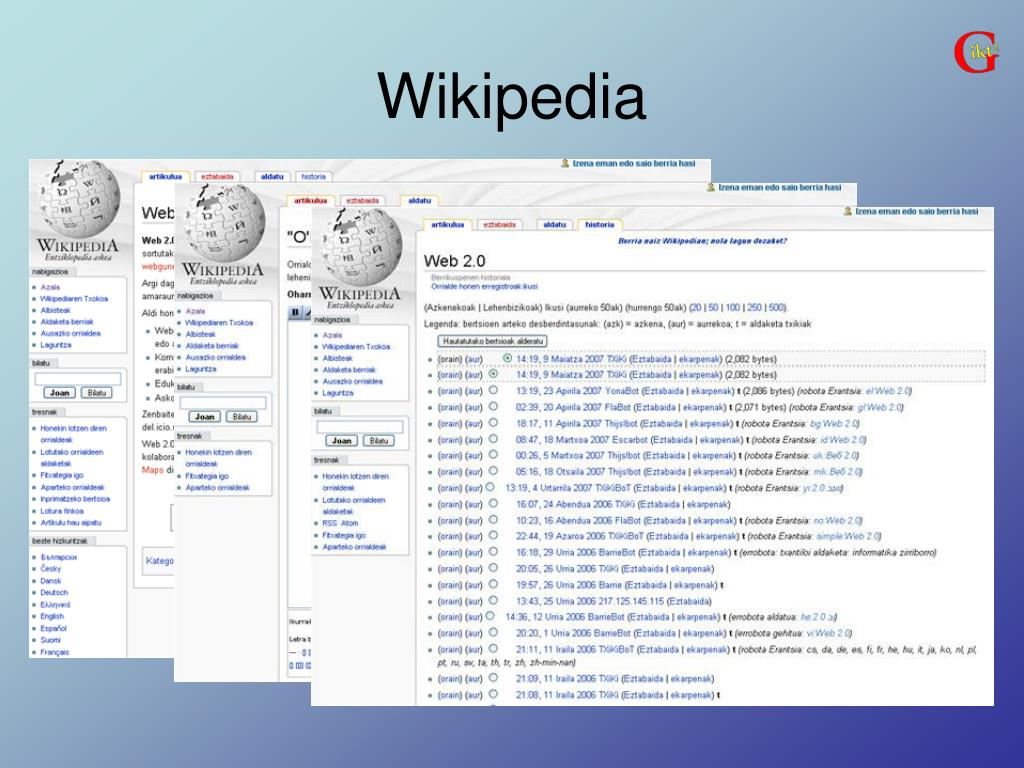This screenshot has width=1024, height=768.
Task: Click search input field in back window
Action: coord(78,378)
